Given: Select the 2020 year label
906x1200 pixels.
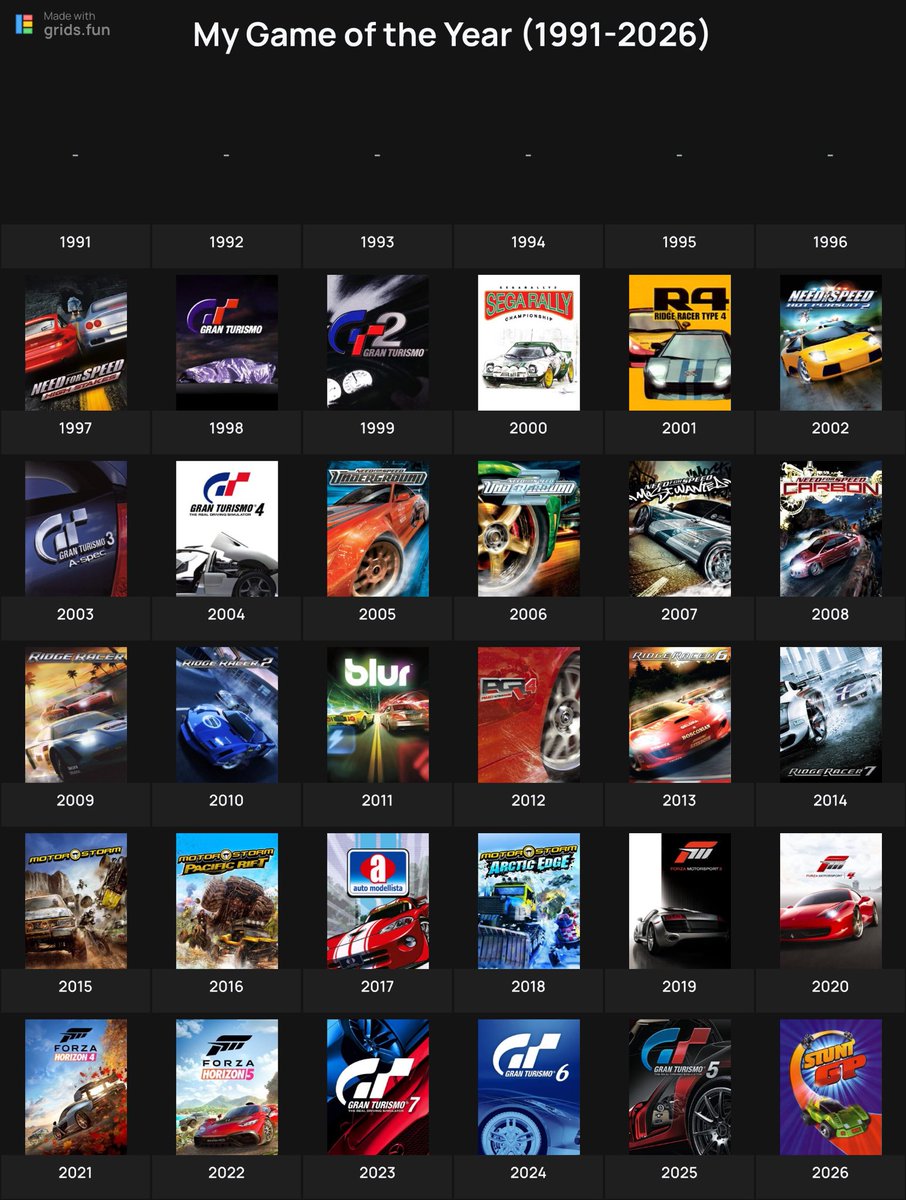Looking at the screenshot, I should pos(831,986).
